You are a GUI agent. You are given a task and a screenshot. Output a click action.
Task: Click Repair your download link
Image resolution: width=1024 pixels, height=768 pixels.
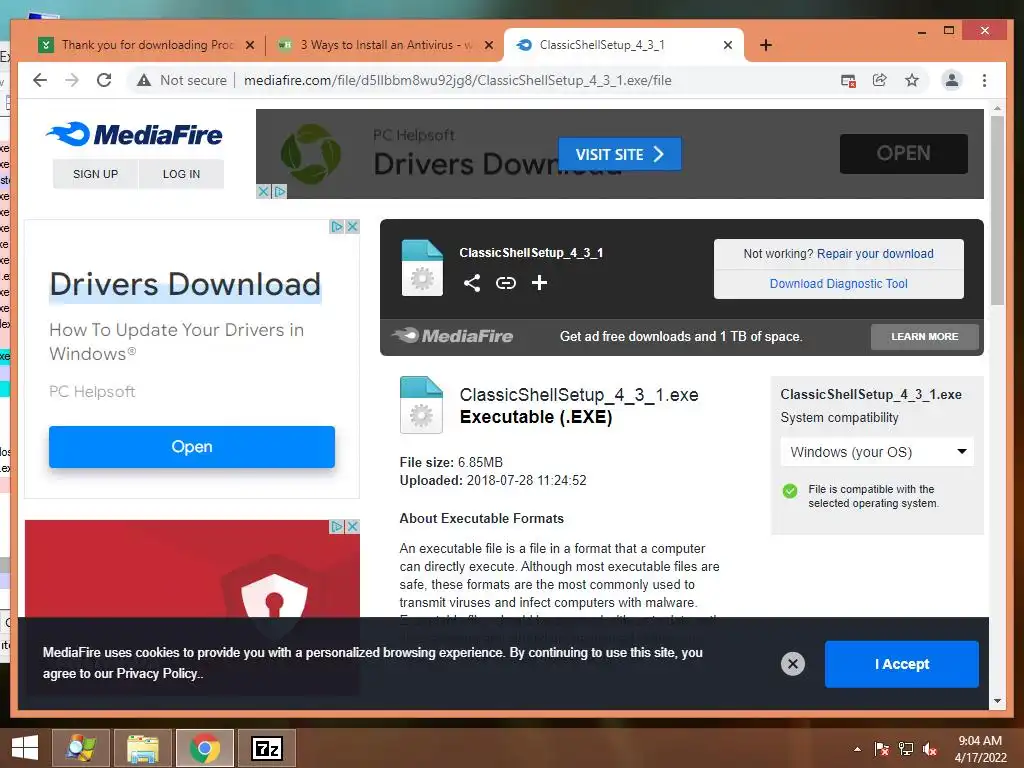pyautogui.click(x=875, y=253)
